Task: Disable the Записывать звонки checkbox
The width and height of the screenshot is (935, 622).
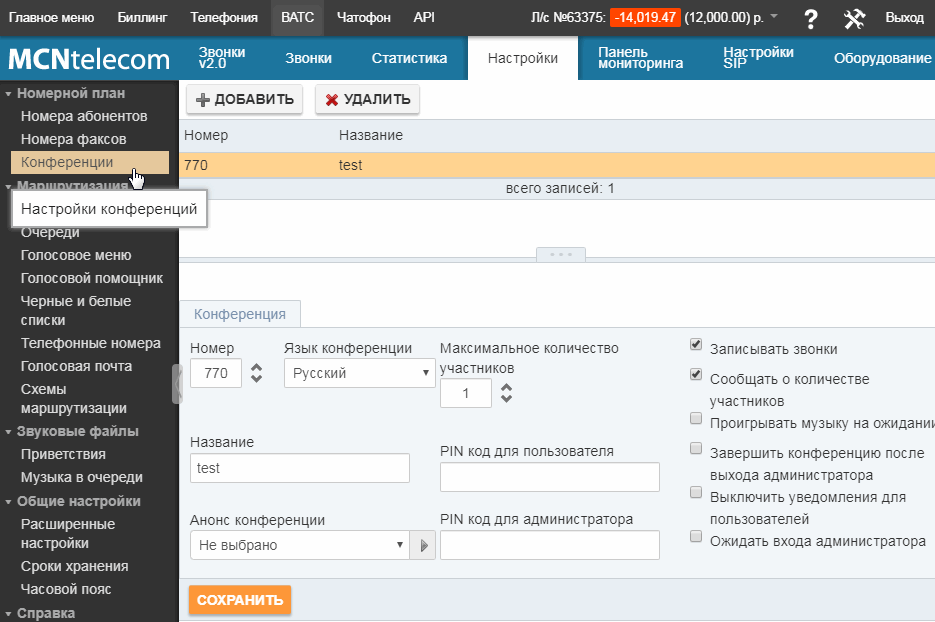Action: pos(696,345)
